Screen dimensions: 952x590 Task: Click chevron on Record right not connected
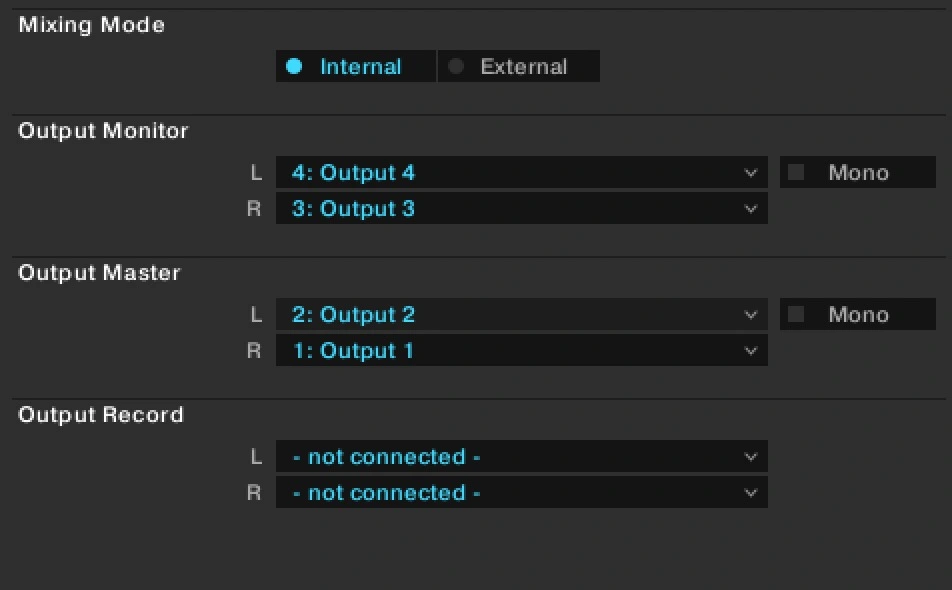tap(751, 493)
